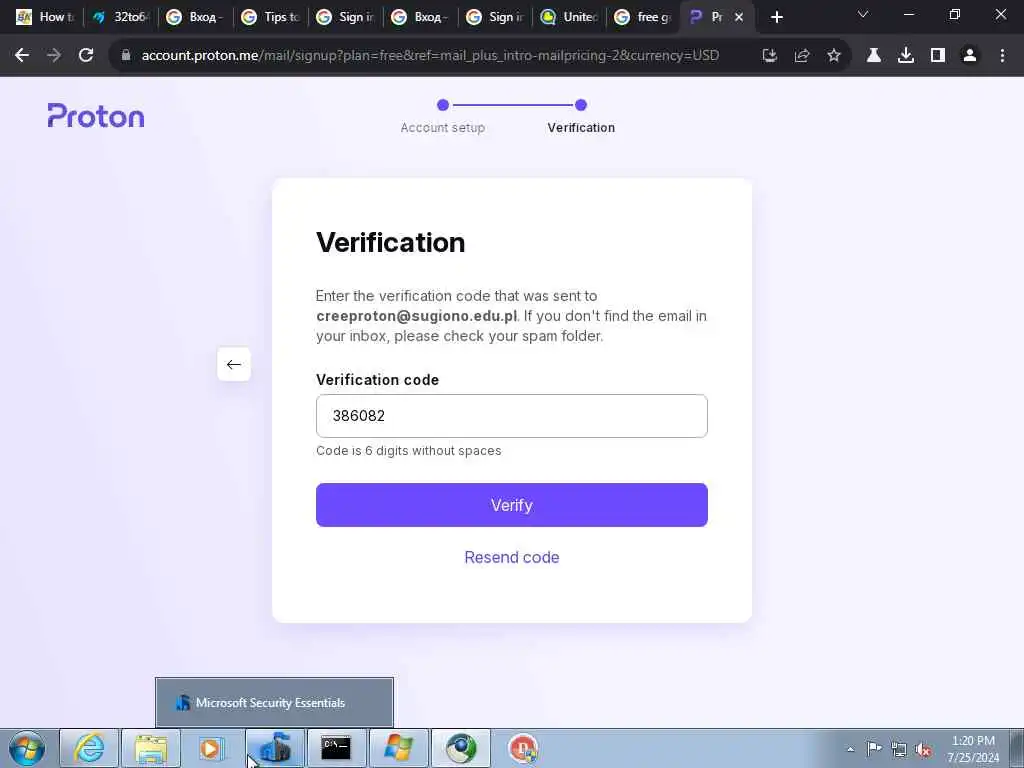Open the Chrome Labs flask icon
Viewport: 1024px width, 768px height.
point(874,56)
